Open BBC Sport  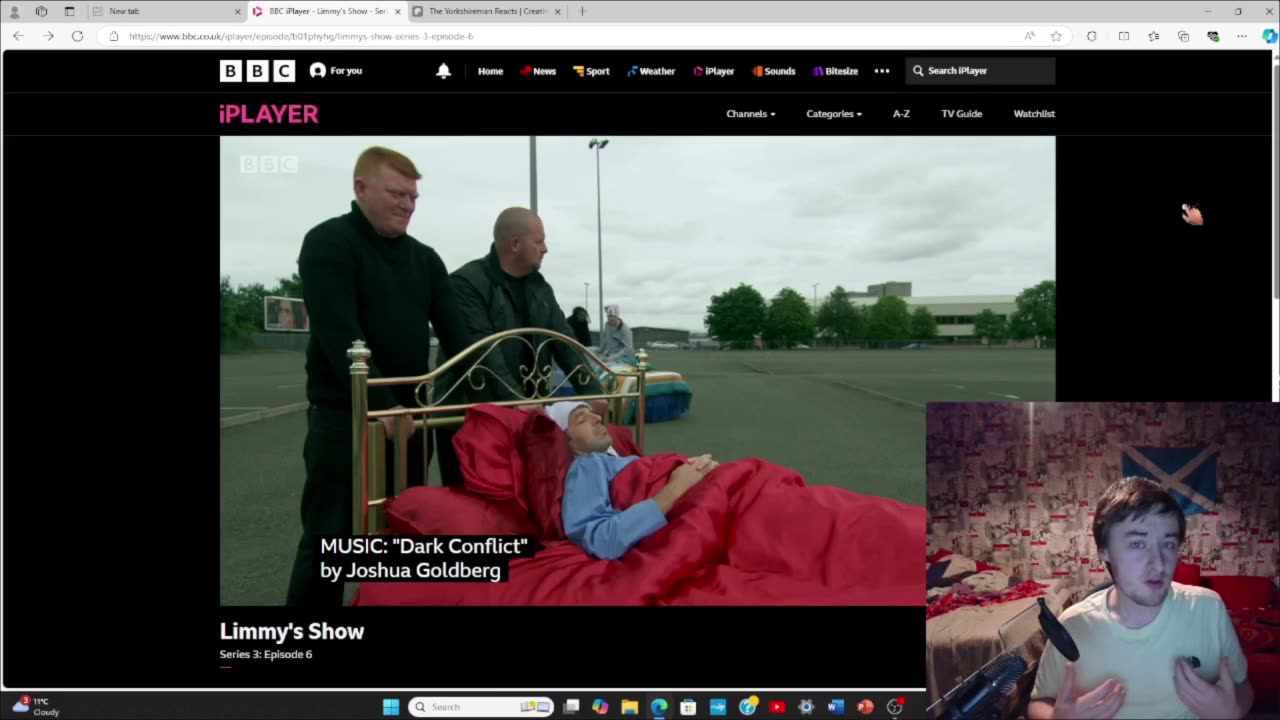click(591, 71)
